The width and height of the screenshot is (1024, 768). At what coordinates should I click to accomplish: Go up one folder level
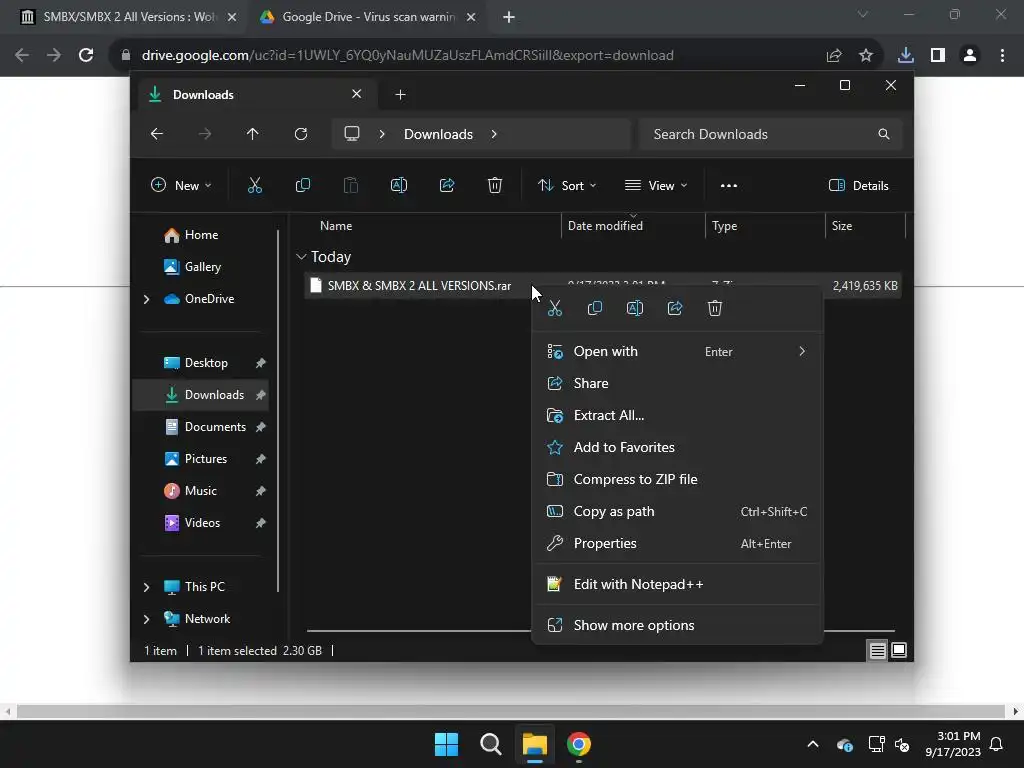[253, 134]
